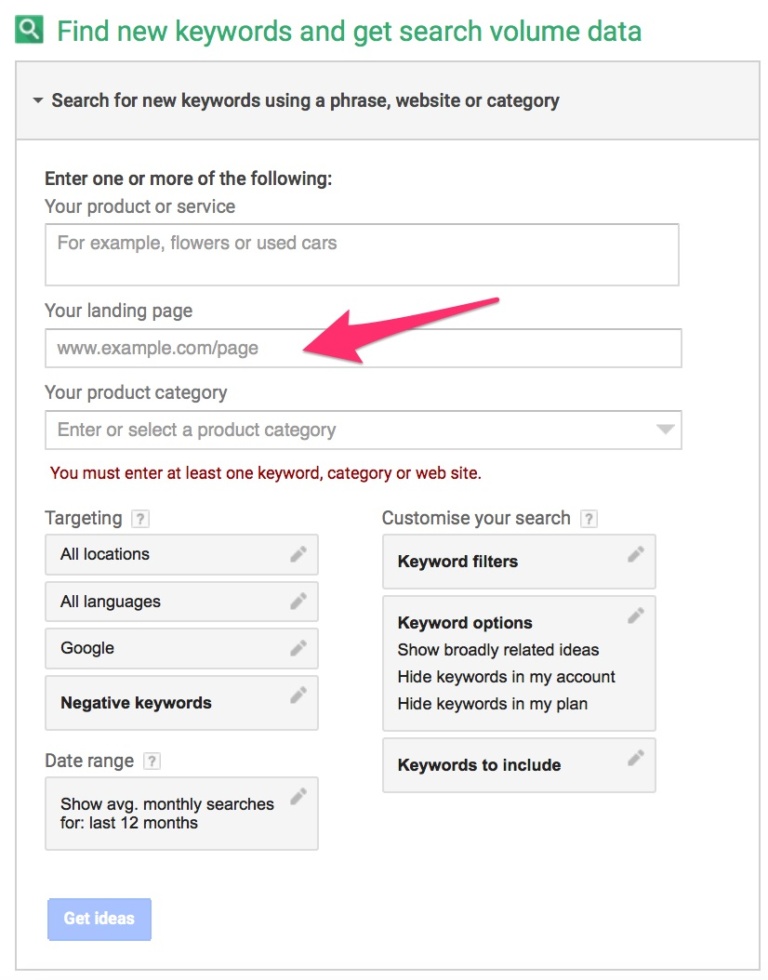This screenshot has height=980, width=768.
Task: Focus the Your product or service field
Action: click(361, 254)
